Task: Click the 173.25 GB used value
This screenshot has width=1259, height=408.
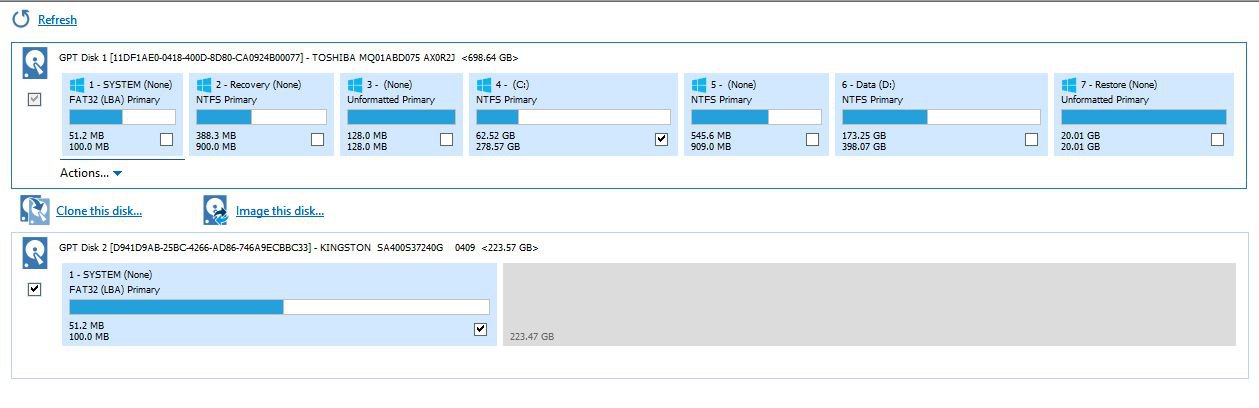Action: [x=864, y=135]
